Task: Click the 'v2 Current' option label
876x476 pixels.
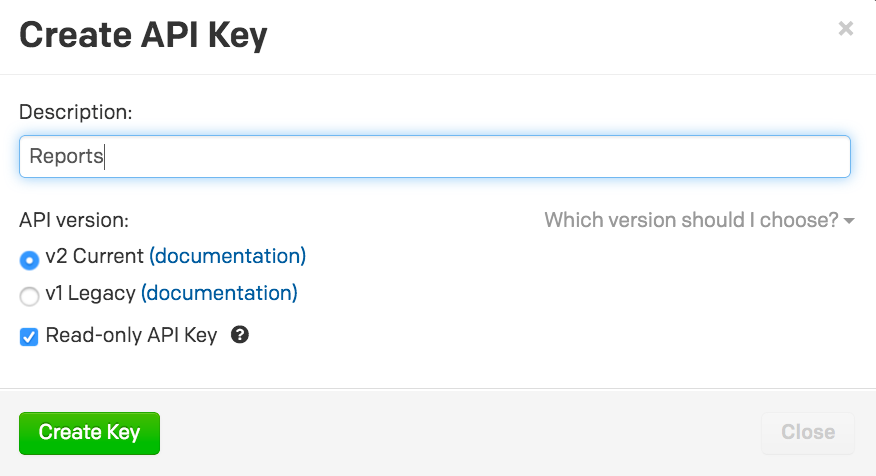Action: (94, 256)
